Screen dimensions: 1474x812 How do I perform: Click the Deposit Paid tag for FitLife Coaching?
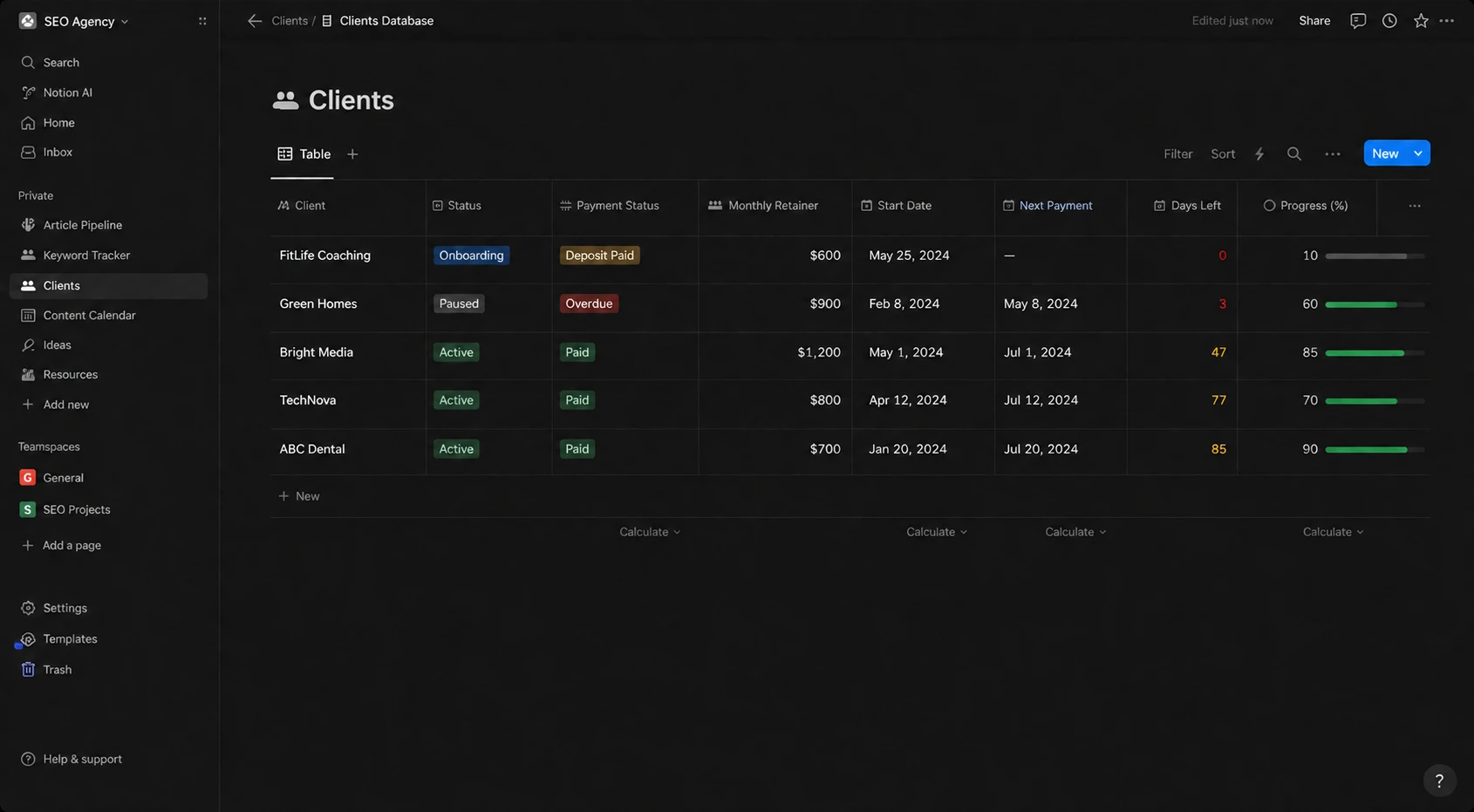click(x=599, y=256)
